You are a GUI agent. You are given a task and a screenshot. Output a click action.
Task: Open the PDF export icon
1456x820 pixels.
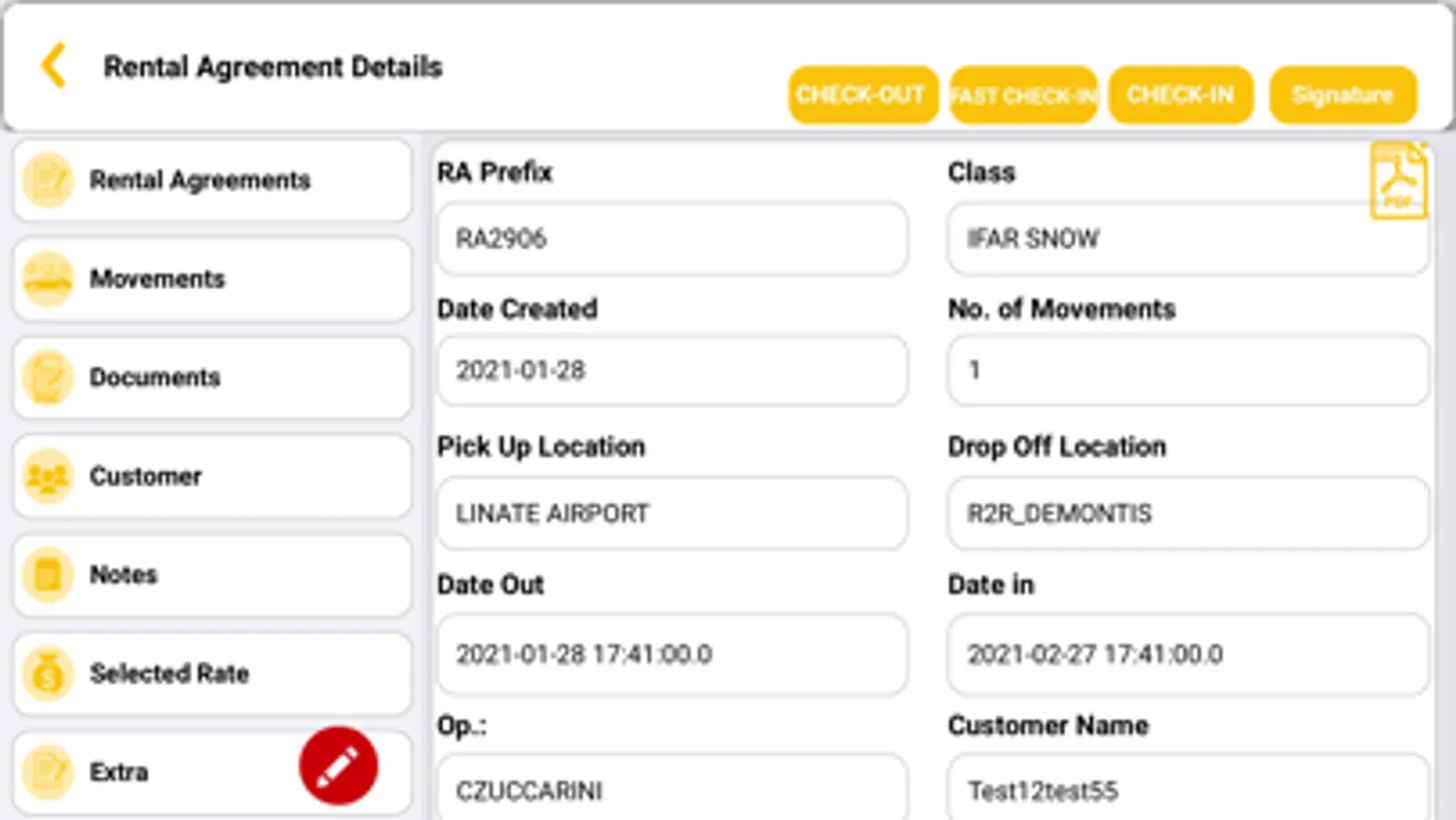coord(1398,181)
